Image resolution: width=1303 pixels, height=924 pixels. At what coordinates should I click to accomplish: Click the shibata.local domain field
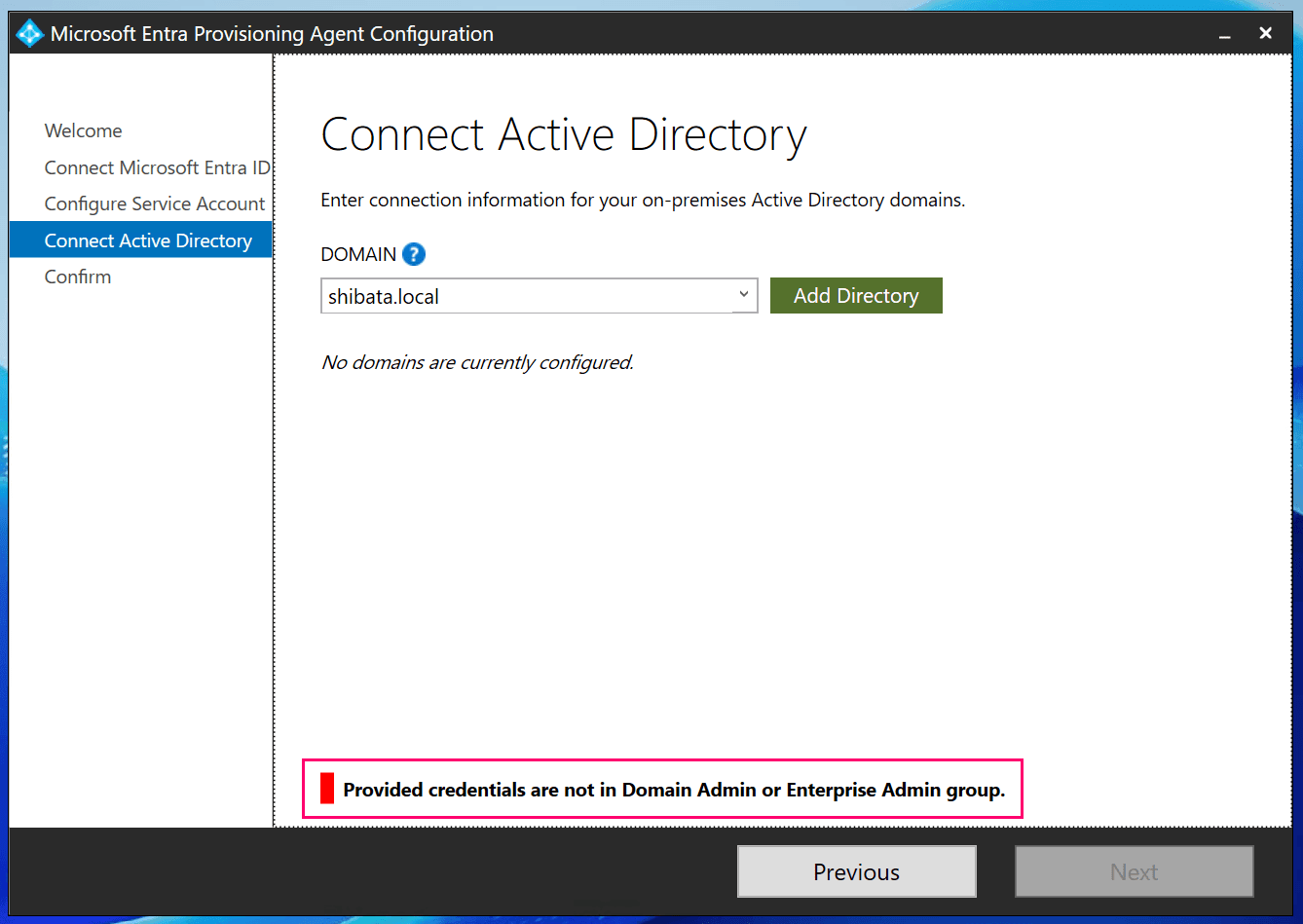coord(540,296)
